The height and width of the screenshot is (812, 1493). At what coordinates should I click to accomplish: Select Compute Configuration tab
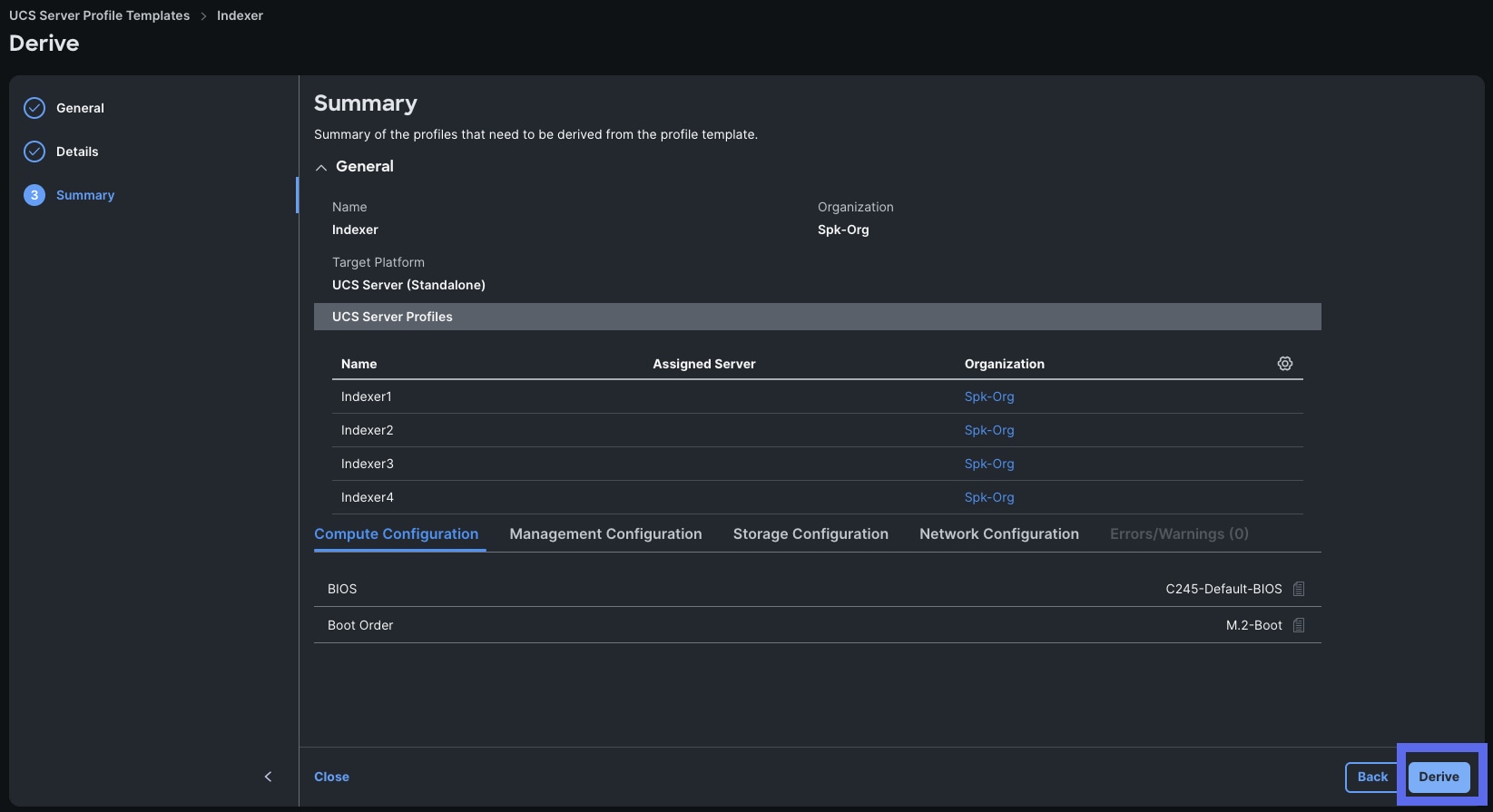(396, 534)
